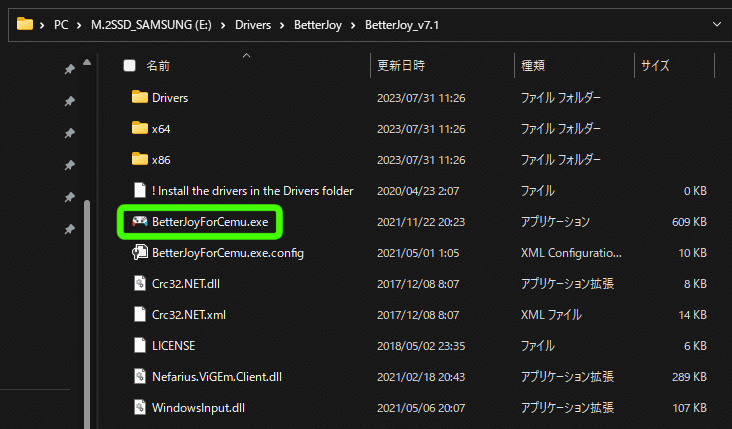Viewport: 732px width, 429px height.
Task: Select the Drivers folder name
Action: coord(170,98)
